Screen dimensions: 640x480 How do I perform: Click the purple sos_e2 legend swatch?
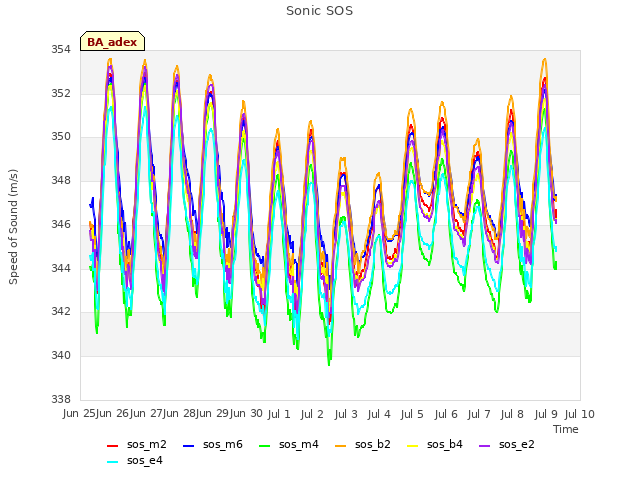484,446
